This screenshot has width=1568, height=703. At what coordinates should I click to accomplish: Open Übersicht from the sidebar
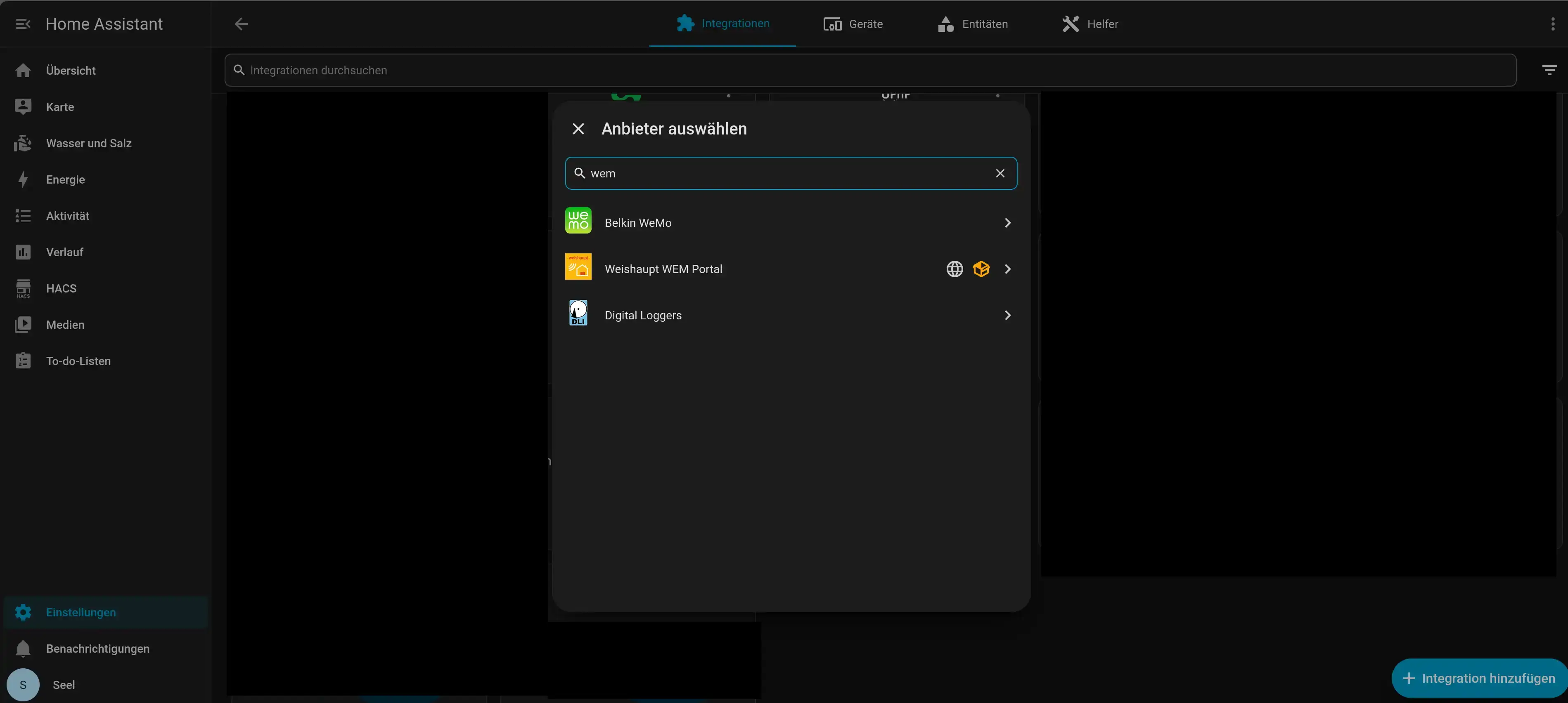[106, 71]
